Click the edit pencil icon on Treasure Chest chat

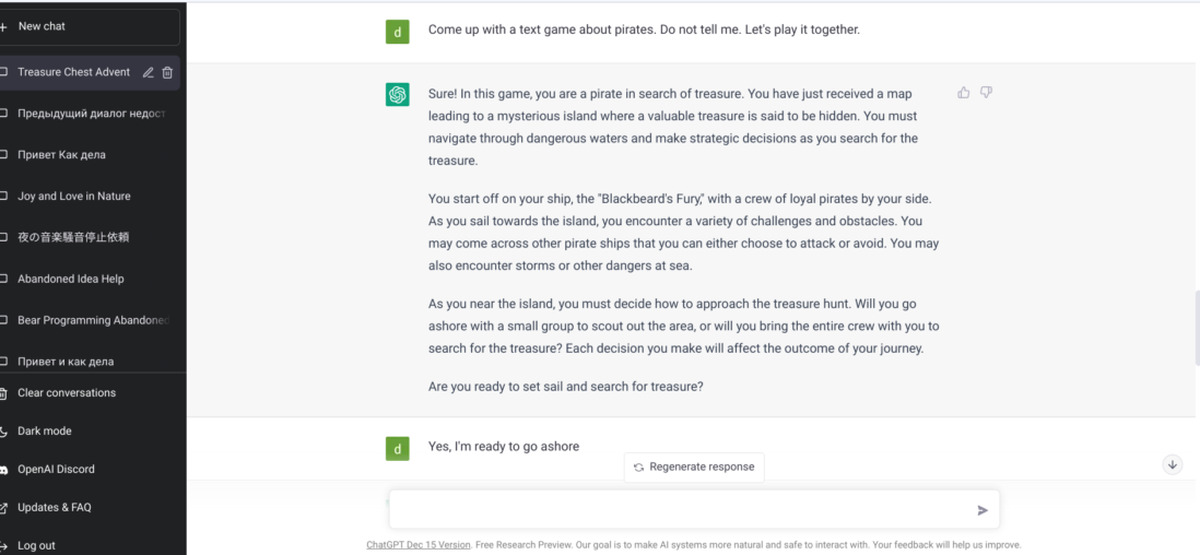[148, 72]
